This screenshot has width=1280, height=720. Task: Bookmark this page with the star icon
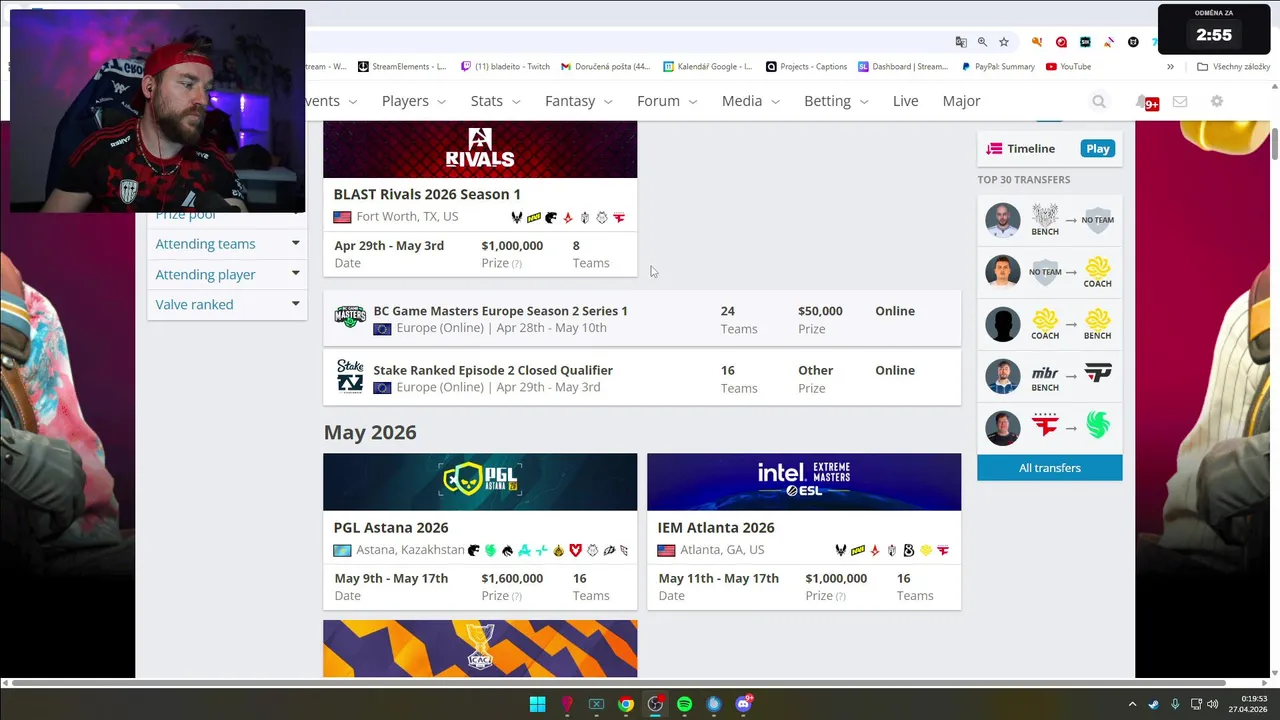pos(1004,42)
